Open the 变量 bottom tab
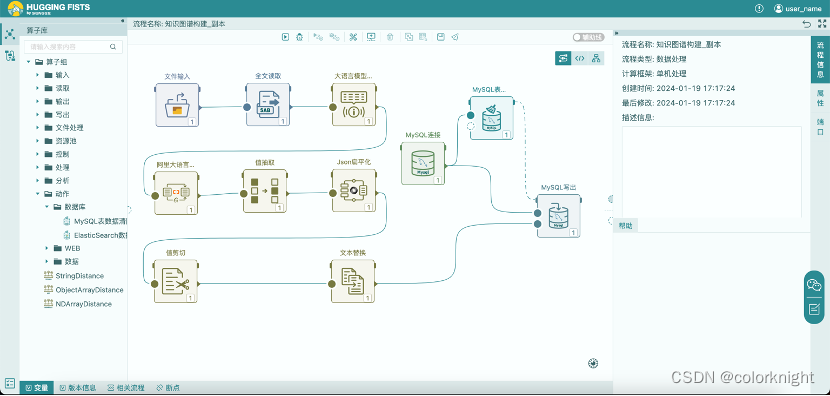 click(37, 388)
